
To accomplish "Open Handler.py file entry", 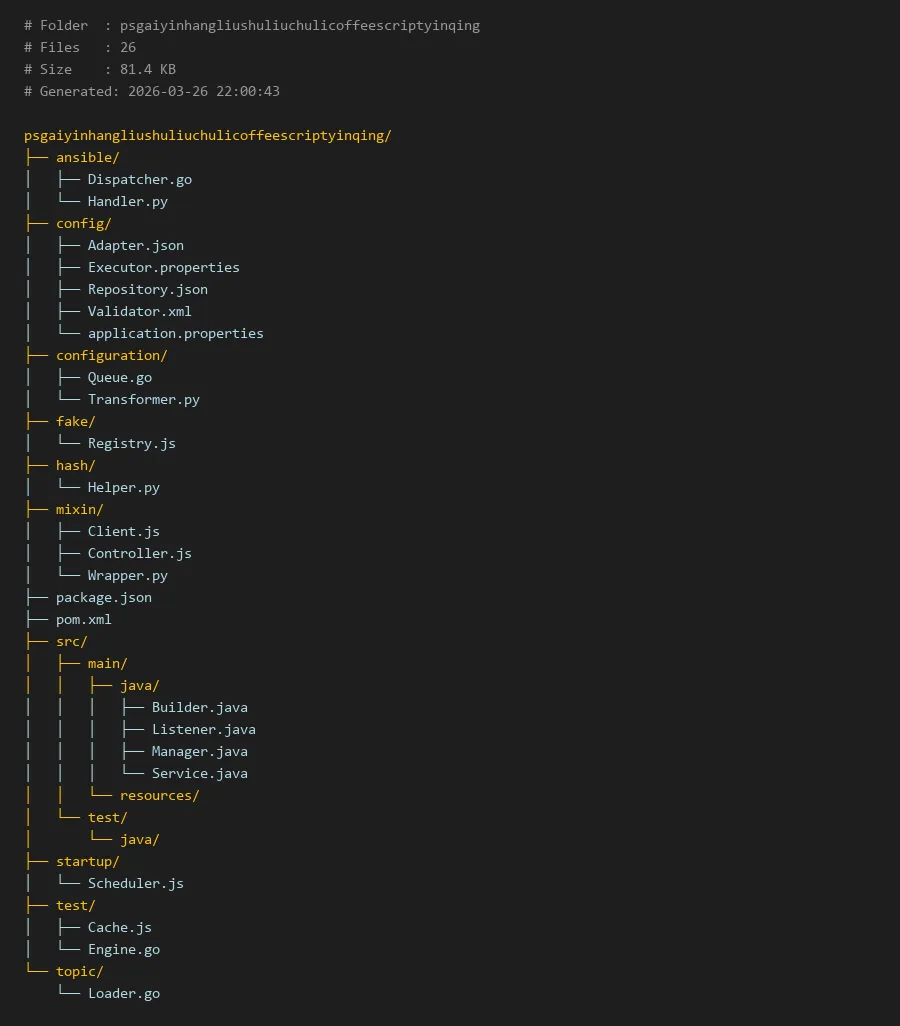I will [x=127, y=201].
